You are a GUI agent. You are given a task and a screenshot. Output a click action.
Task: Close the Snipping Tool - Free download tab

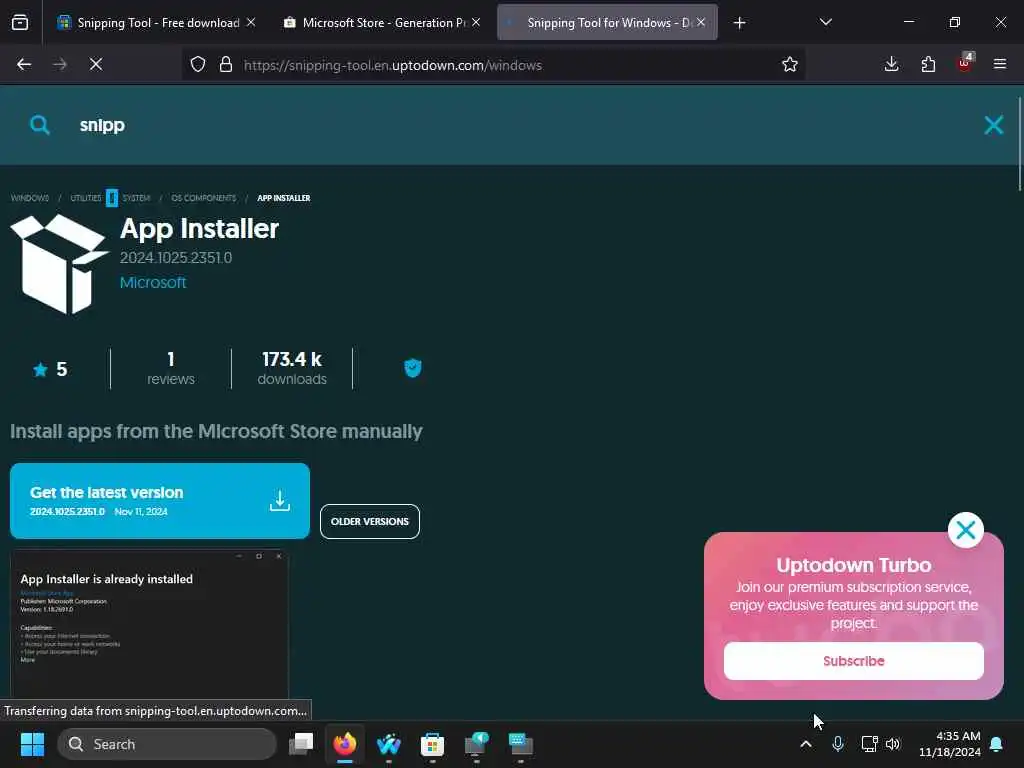click(x=251, y=22)
